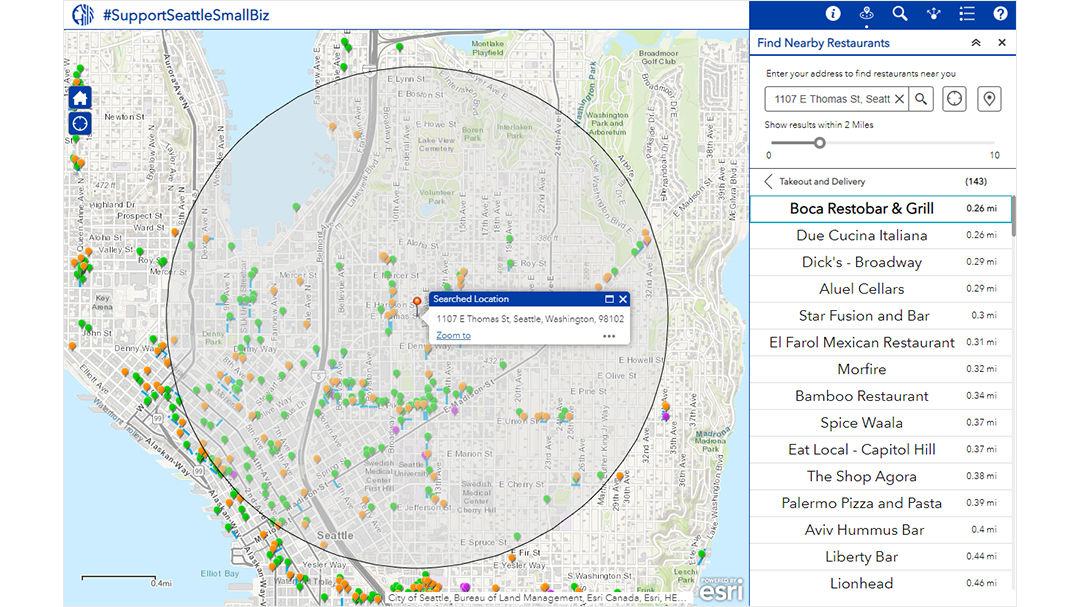1080x607 pixels.
Task: Open the Help widget
Action: [x=1001, y=14]
